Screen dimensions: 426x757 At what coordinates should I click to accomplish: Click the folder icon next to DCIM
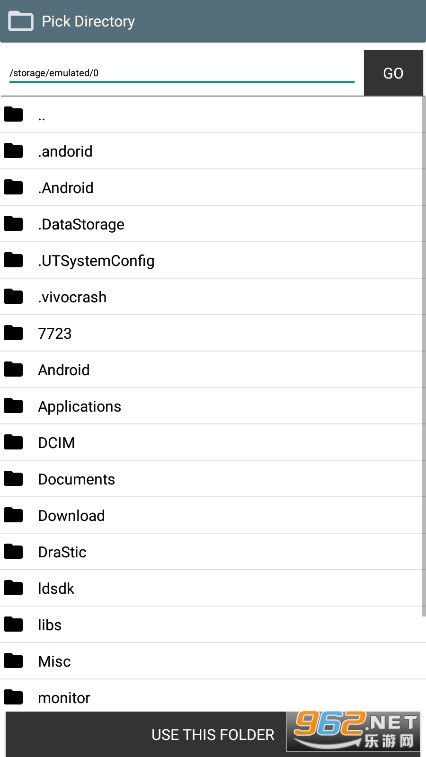click(14, 442)
